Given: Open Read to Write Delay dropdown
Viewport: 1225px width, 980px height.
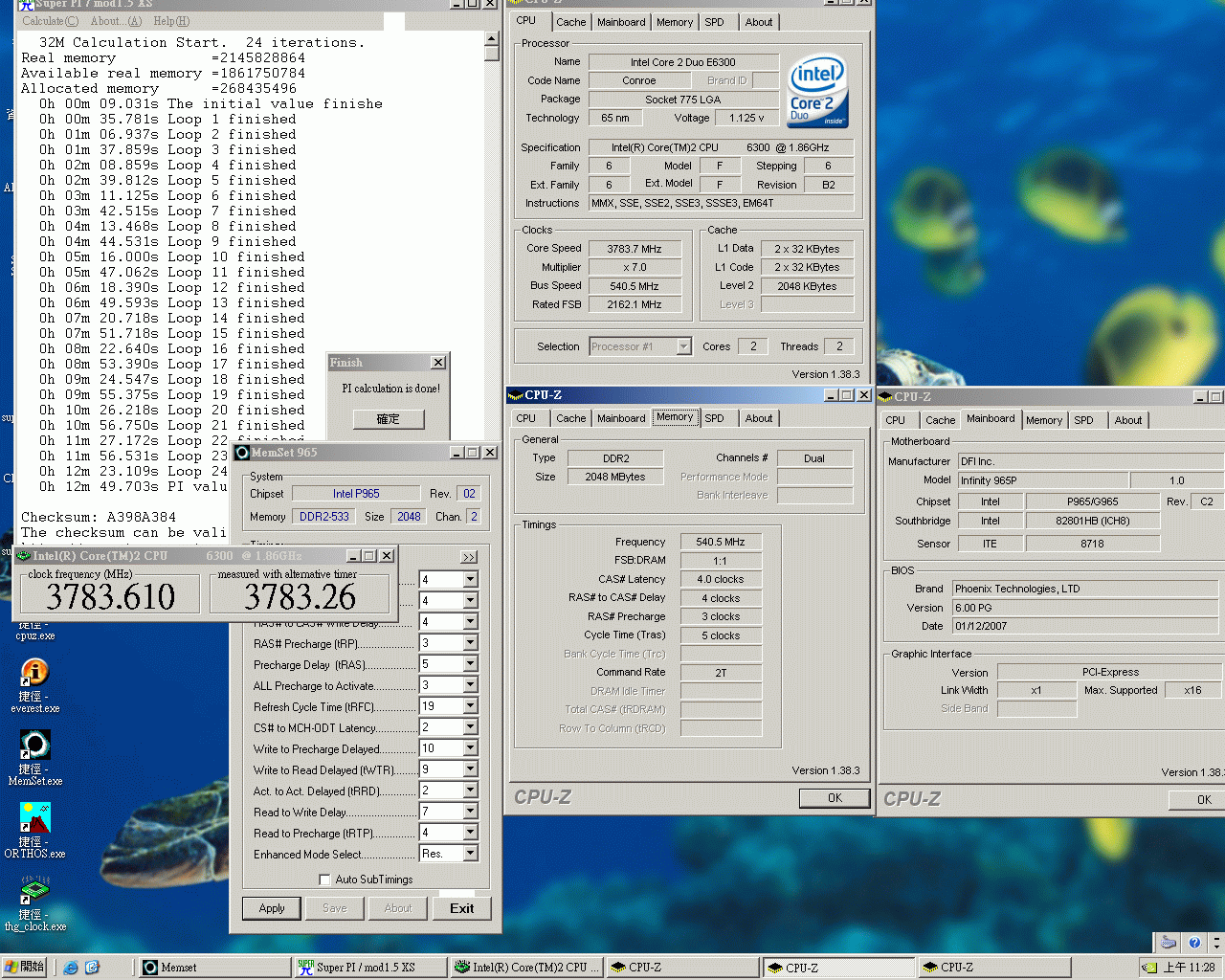Looking at the screenshot, I should pos(470,812).
